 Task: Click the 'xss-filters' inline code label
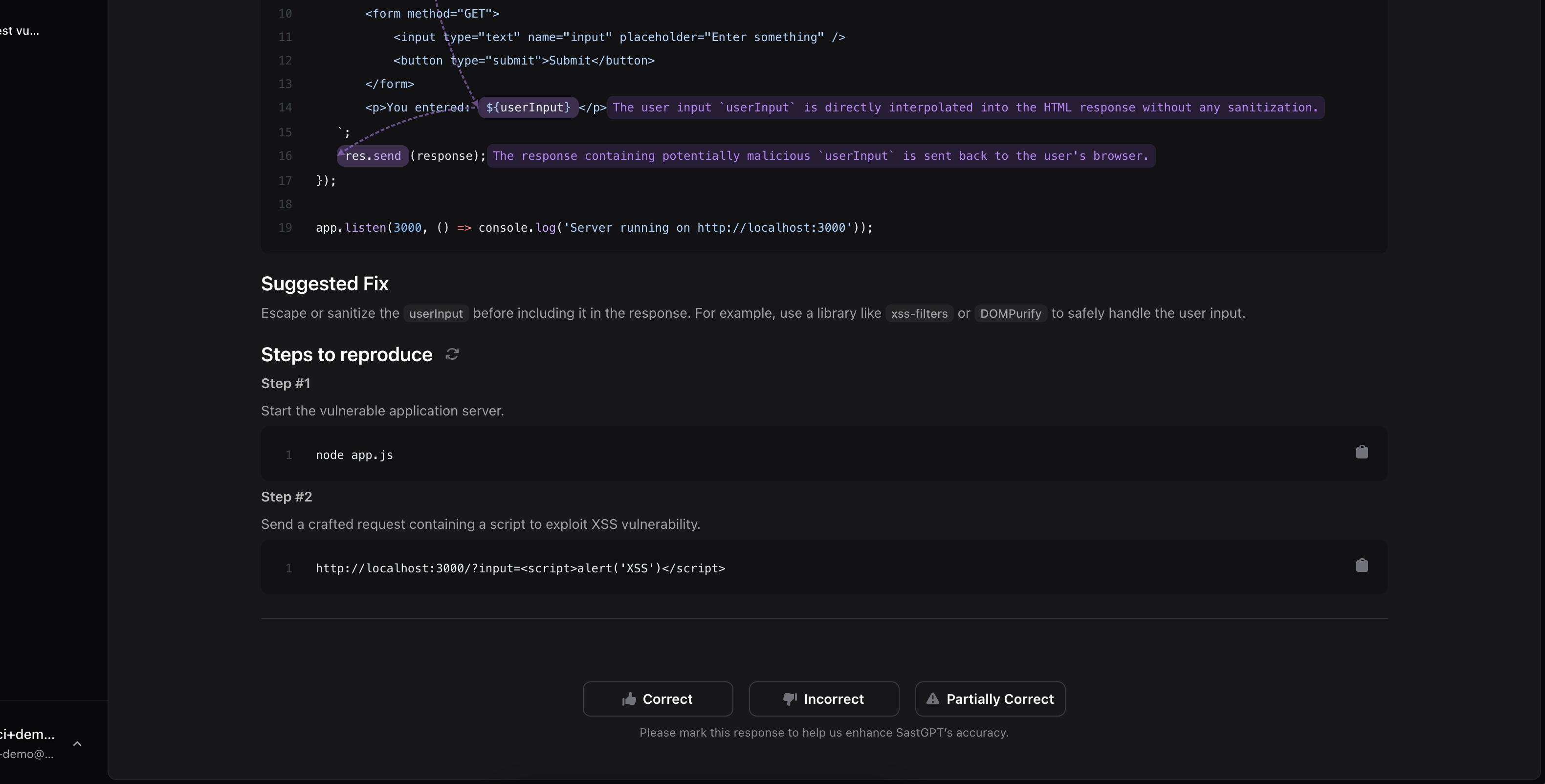tap(919, 313)
